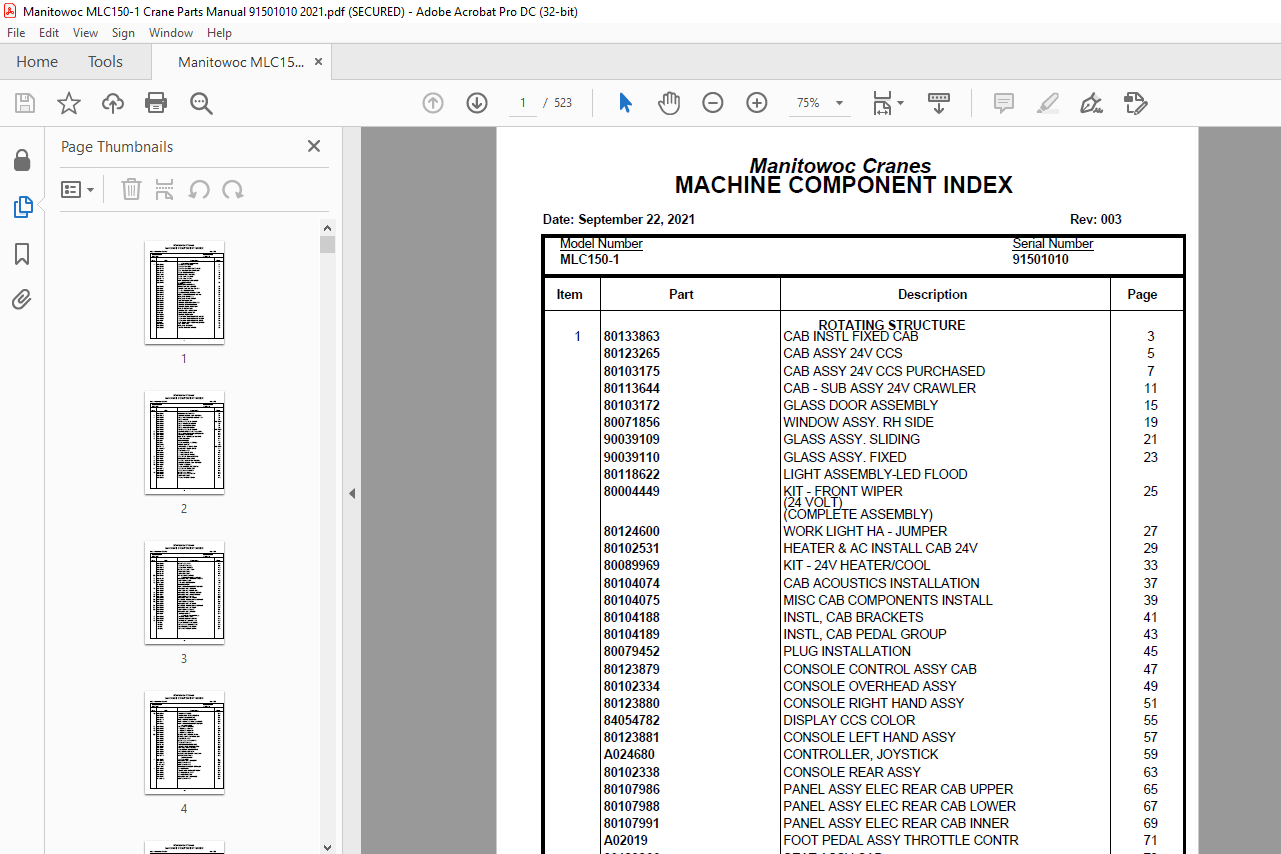The height and width of the screenshot is (854, 1281).
Task: Rotate pages clockwise icon
Action: 233,189
